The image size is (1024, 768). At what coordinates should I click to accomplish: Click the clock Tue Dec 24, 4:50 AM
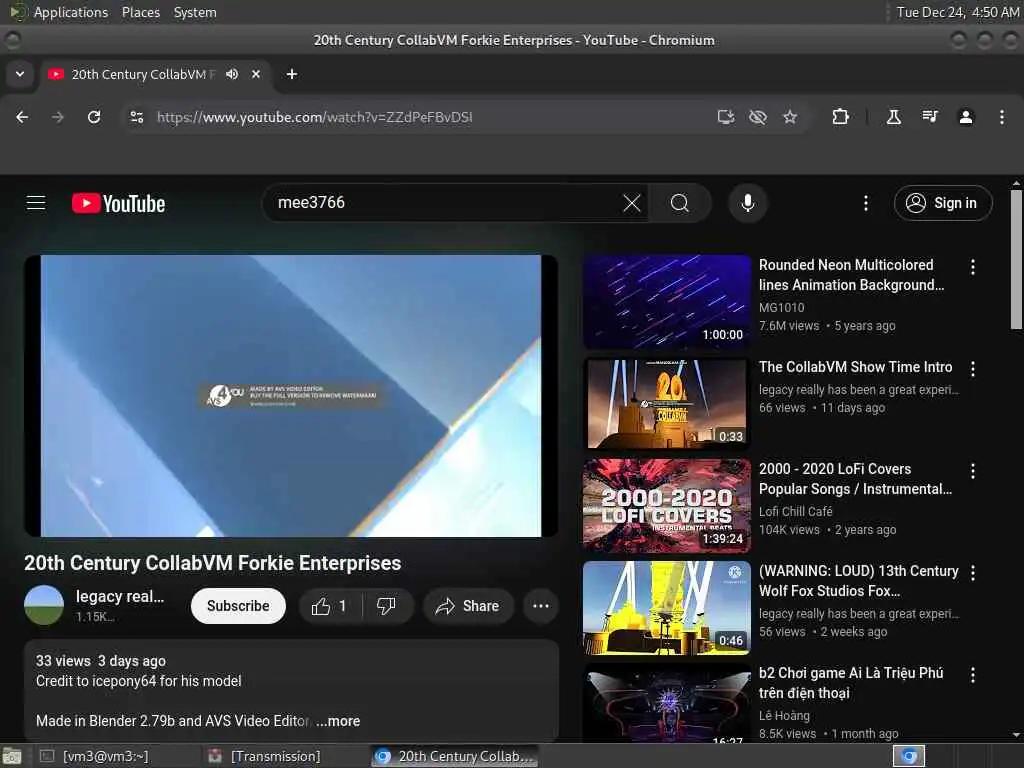[957, 12]
